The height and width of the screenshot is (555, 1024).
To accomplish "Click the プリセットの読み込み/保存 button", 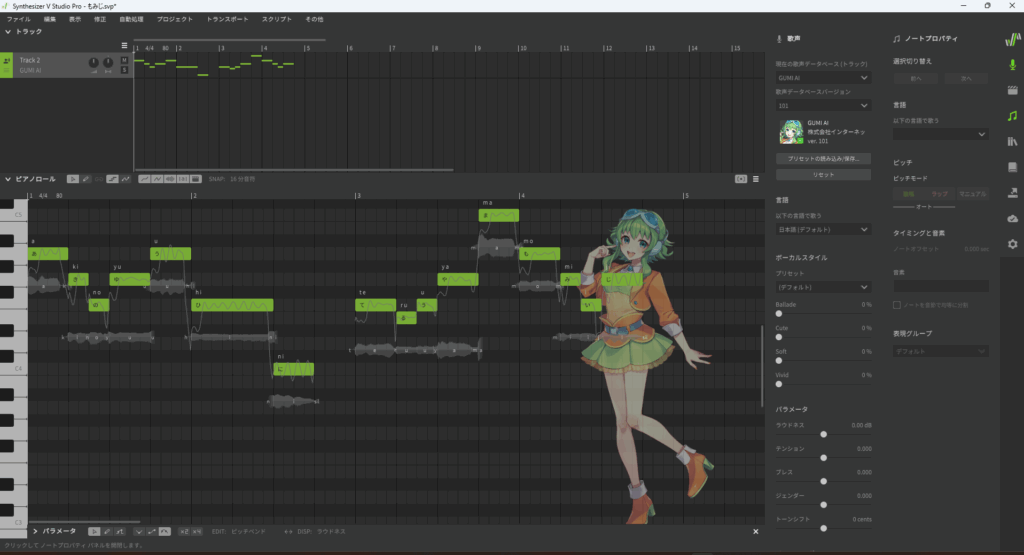I will pyautogui.click(x=823, y=159).
